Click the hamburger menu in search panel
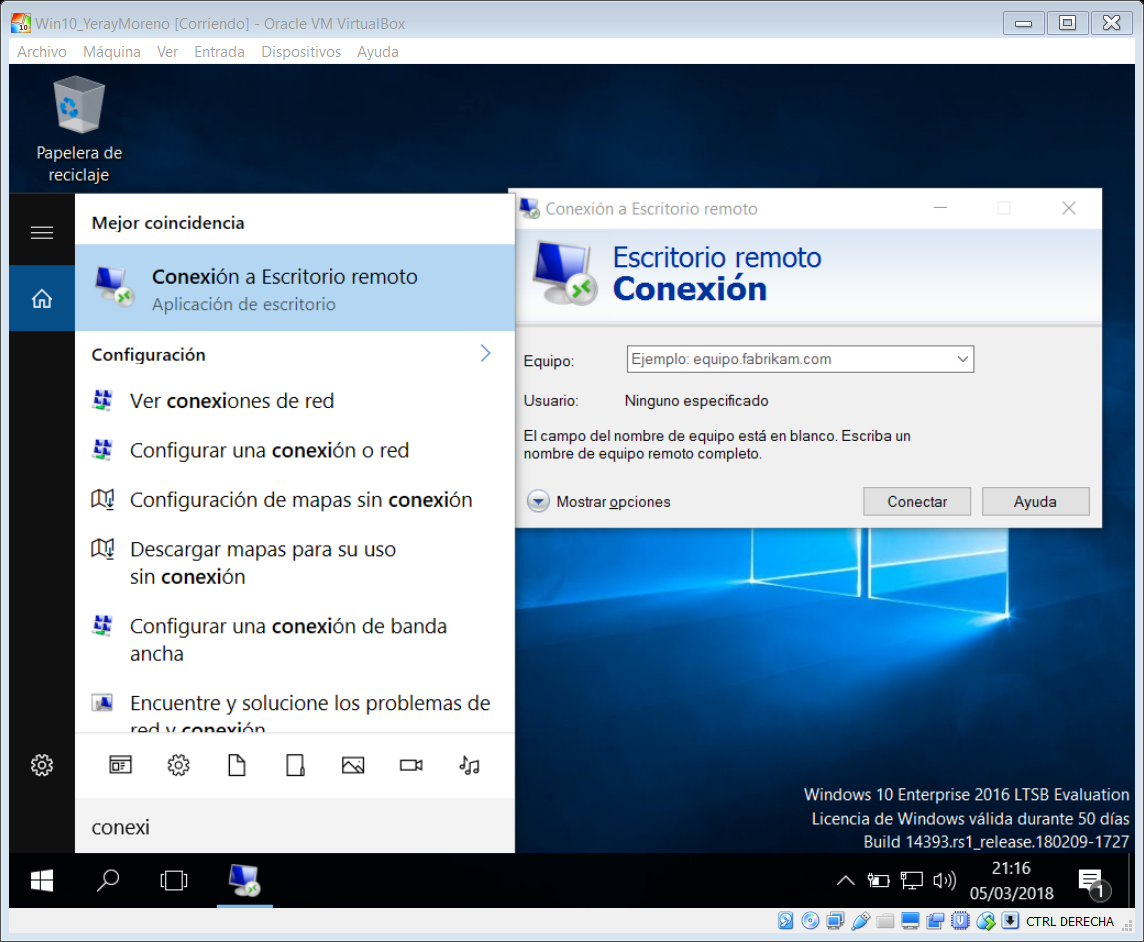The image size is (1144, 942). tap(42, 233)
